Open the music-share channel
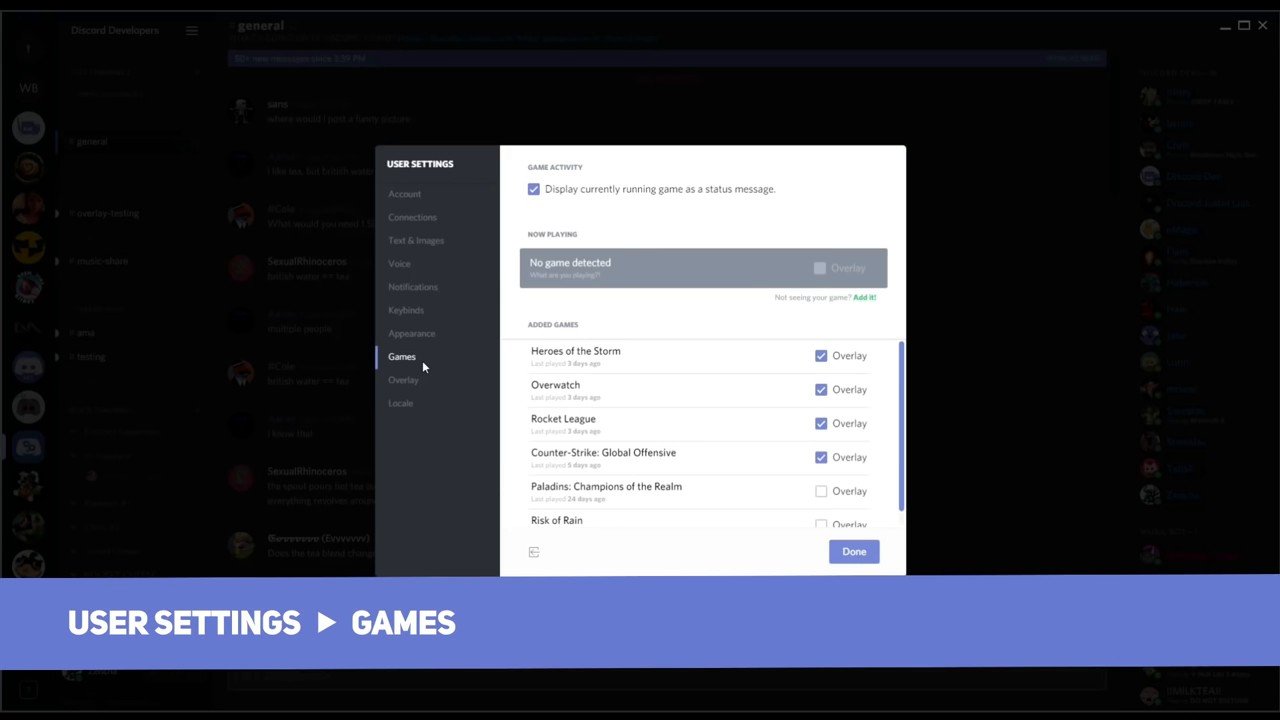1280x720 pixels. pos(101,262)
